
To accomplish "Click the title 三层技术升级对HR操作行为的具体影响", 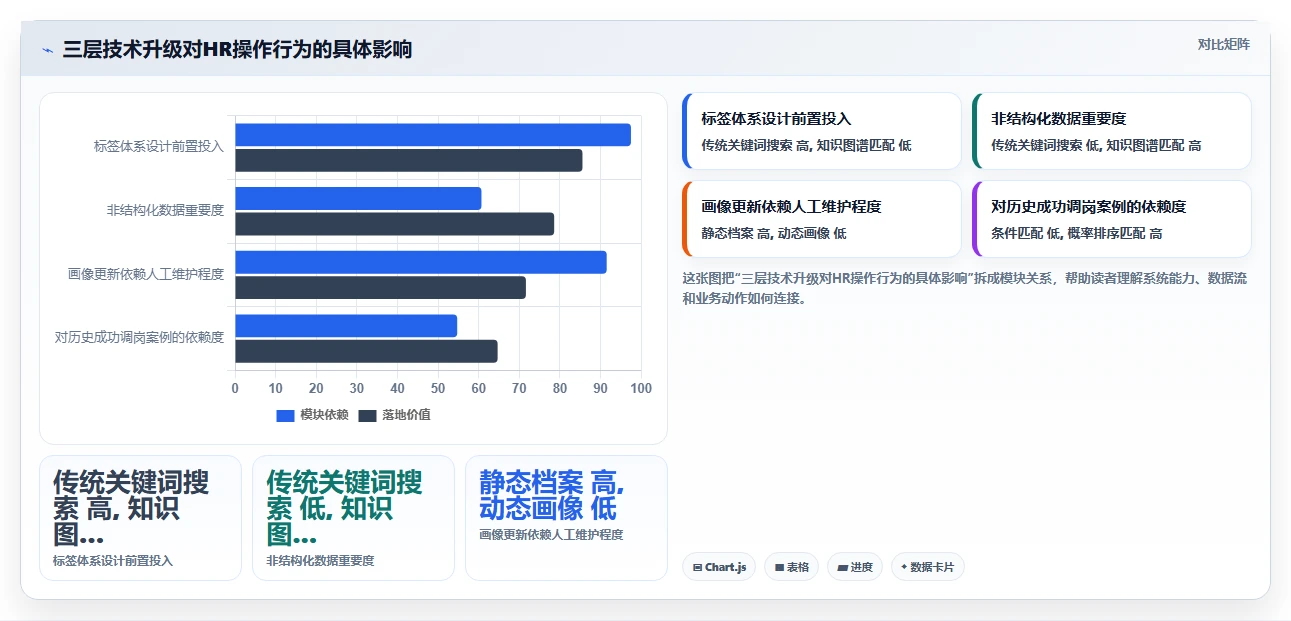I will pos(237,50).
